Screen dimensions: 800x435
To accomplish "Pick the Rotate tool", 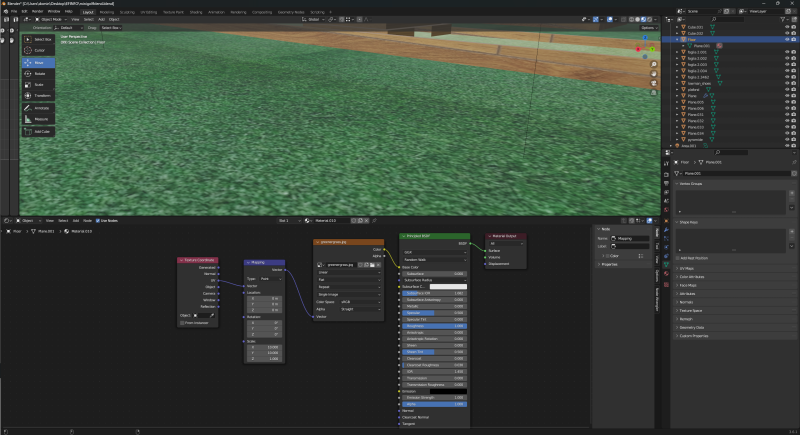I will (x=38, y=73).
